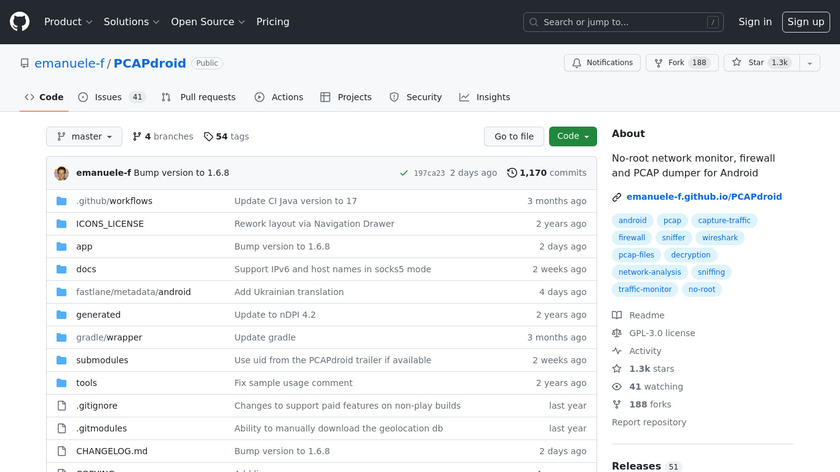This screenshot has height=472, width=840.
Task: Open the fastlane/metadata/android folder
Action: point(133,292)
